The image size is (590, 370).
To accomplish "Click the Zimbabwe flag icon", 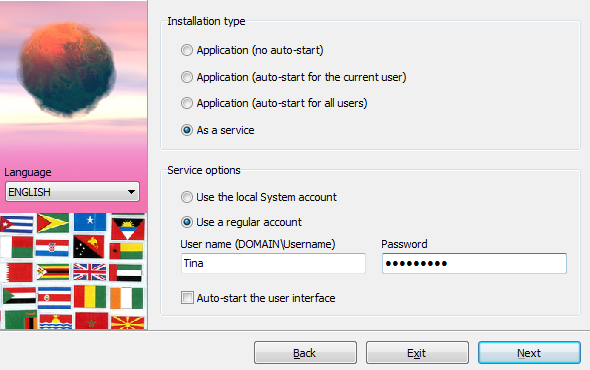I will (53, 272).
